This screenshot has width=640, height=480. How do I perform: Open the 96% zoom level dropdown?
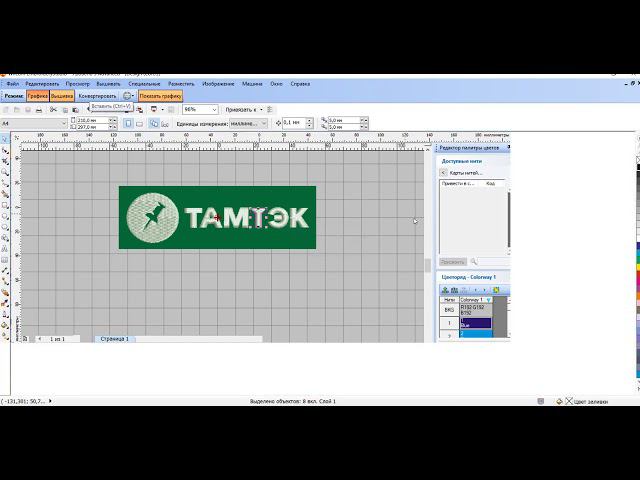[214, 109]
